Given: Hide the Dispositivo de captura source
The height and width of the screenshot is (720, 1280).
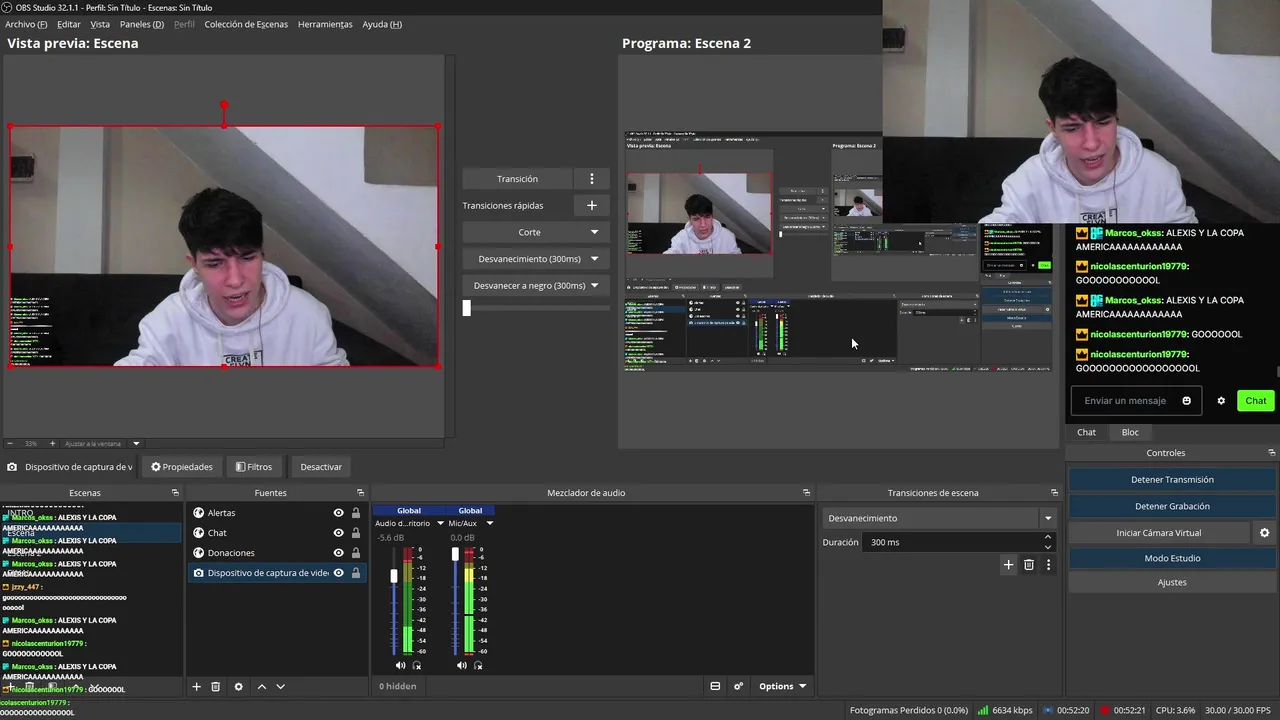Looking at the screenshot, I should pos(339,573).
